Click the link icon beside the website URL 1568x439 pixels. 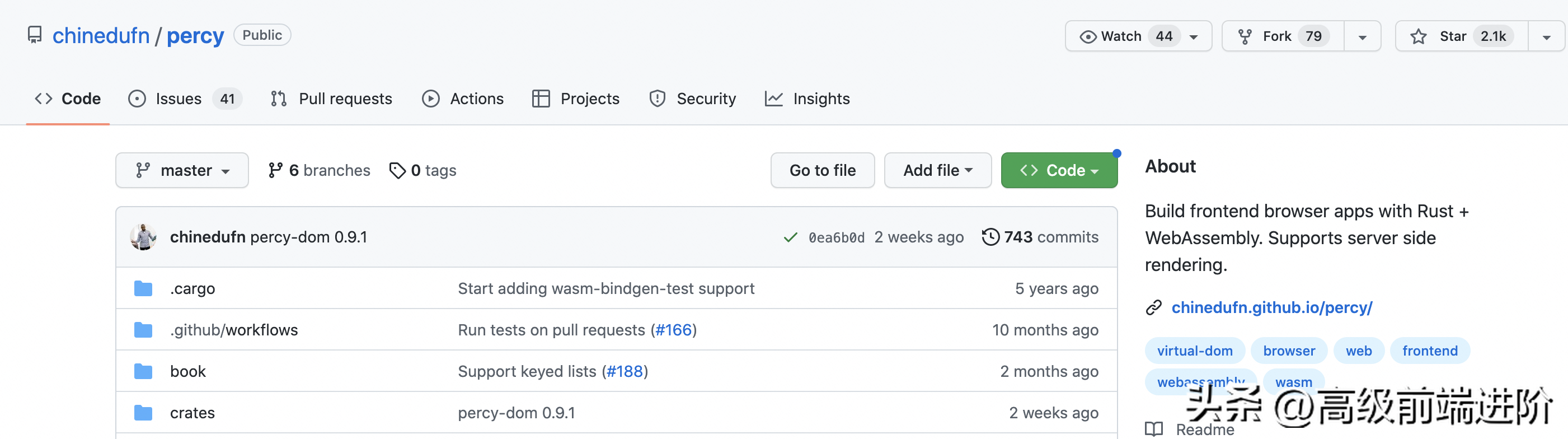[1153, 307]
